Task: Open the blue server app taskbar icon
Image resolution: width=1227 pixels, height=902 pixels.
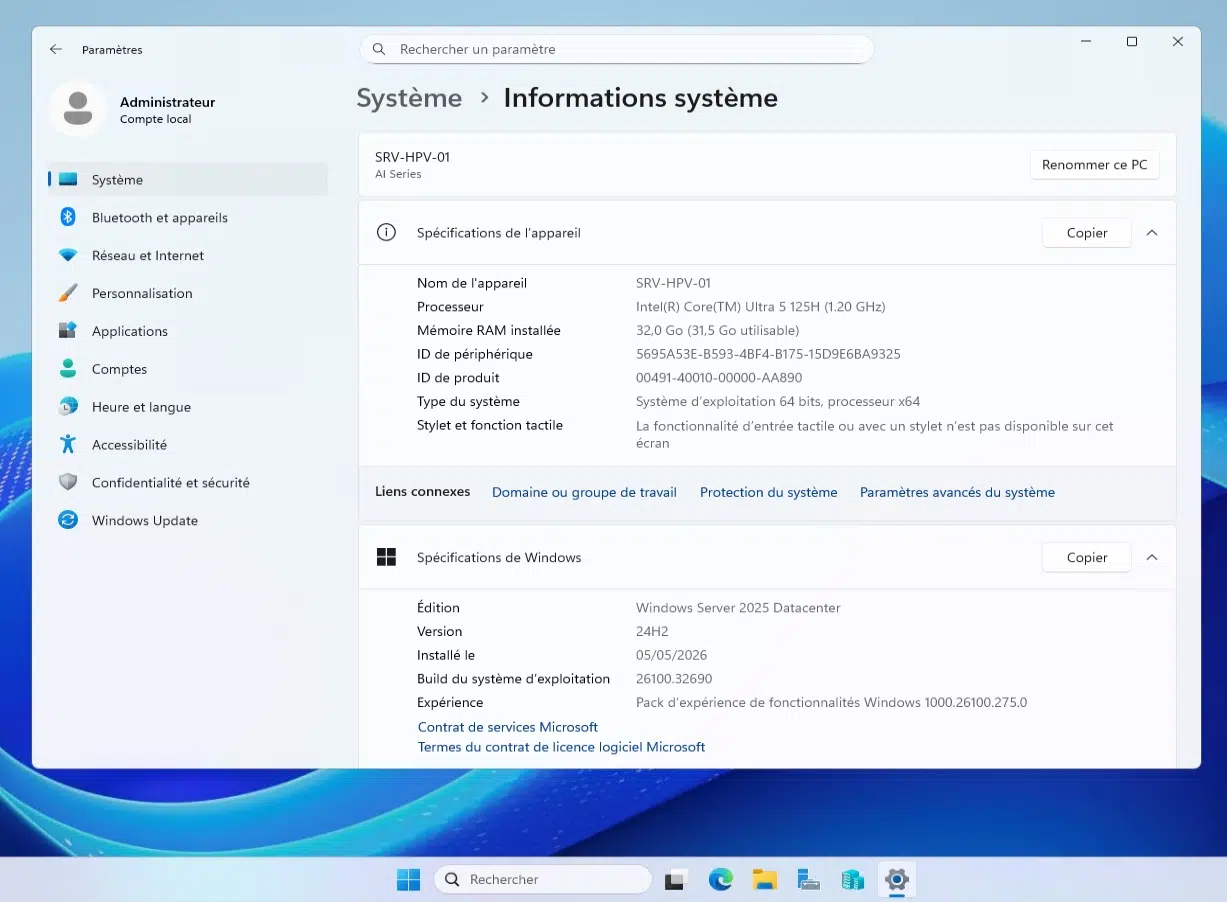Action: tap(852, 879)
